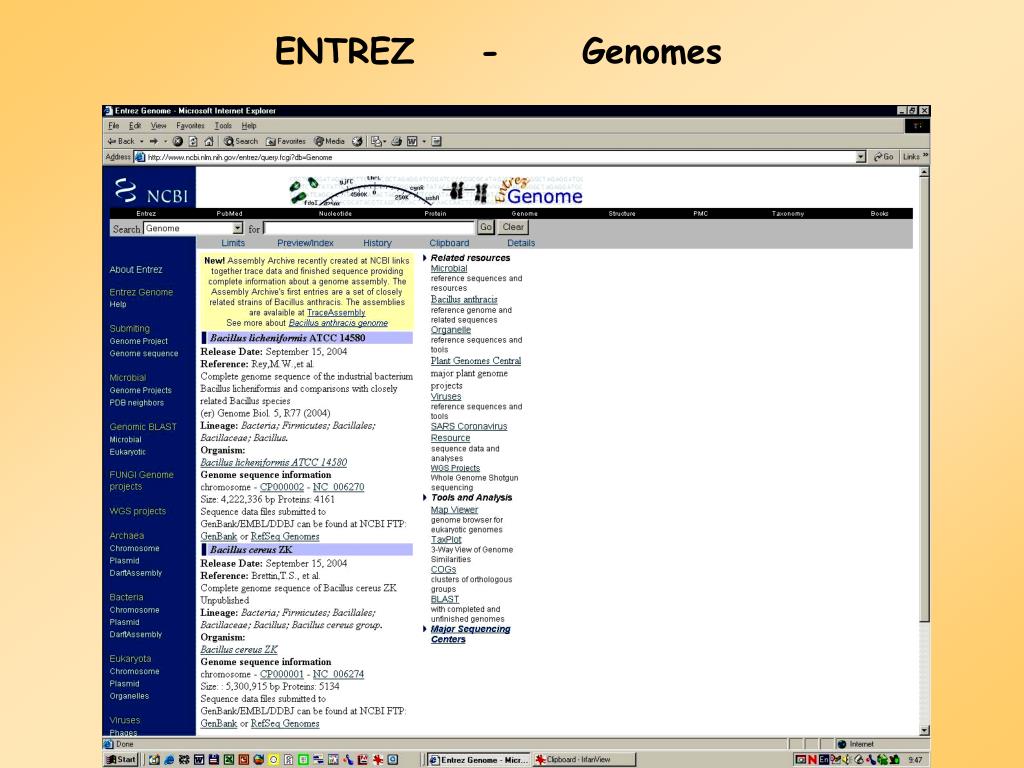1024x768 pixels.
Task: Click the page icon in address bar
Action: (139, 157)
